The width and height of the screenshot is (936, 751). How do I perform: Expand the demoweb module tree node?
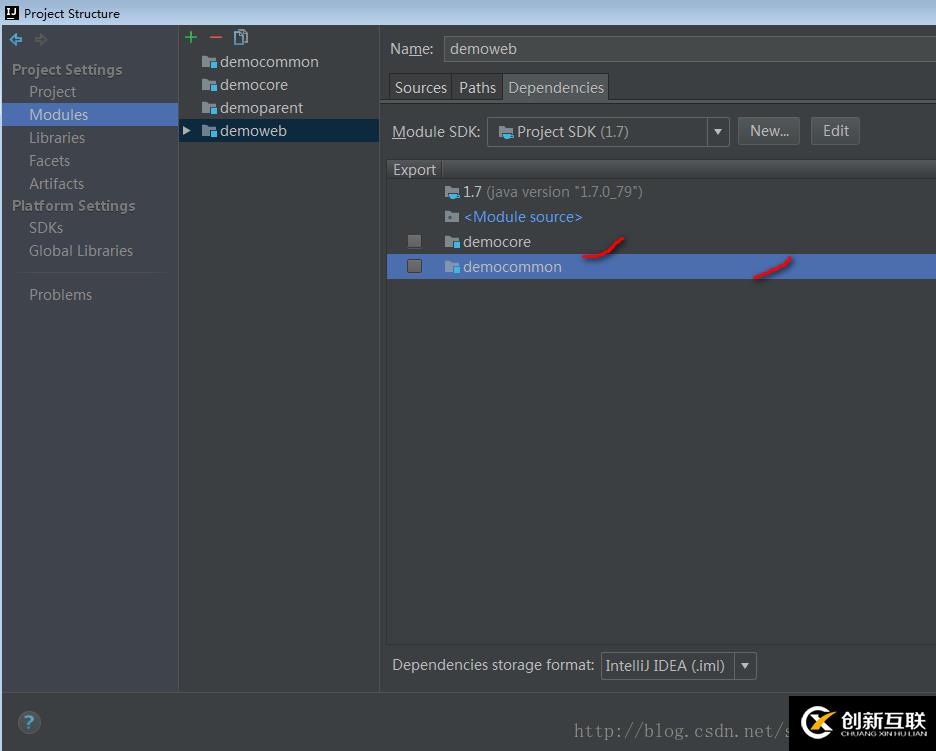[187, 130]
